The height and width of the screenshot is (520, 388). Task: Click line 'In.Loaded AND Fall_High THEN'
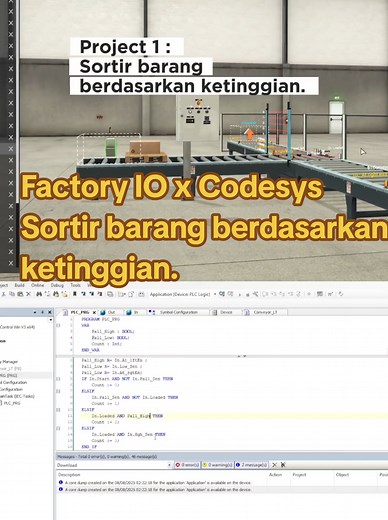pyautogui.click(x=127, y=416)
